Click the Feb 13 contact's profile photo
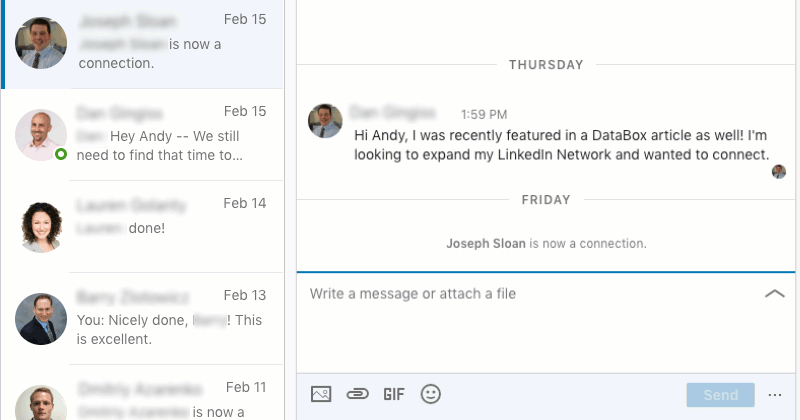This screenshot has width=800, height=420. click(41, 319)
